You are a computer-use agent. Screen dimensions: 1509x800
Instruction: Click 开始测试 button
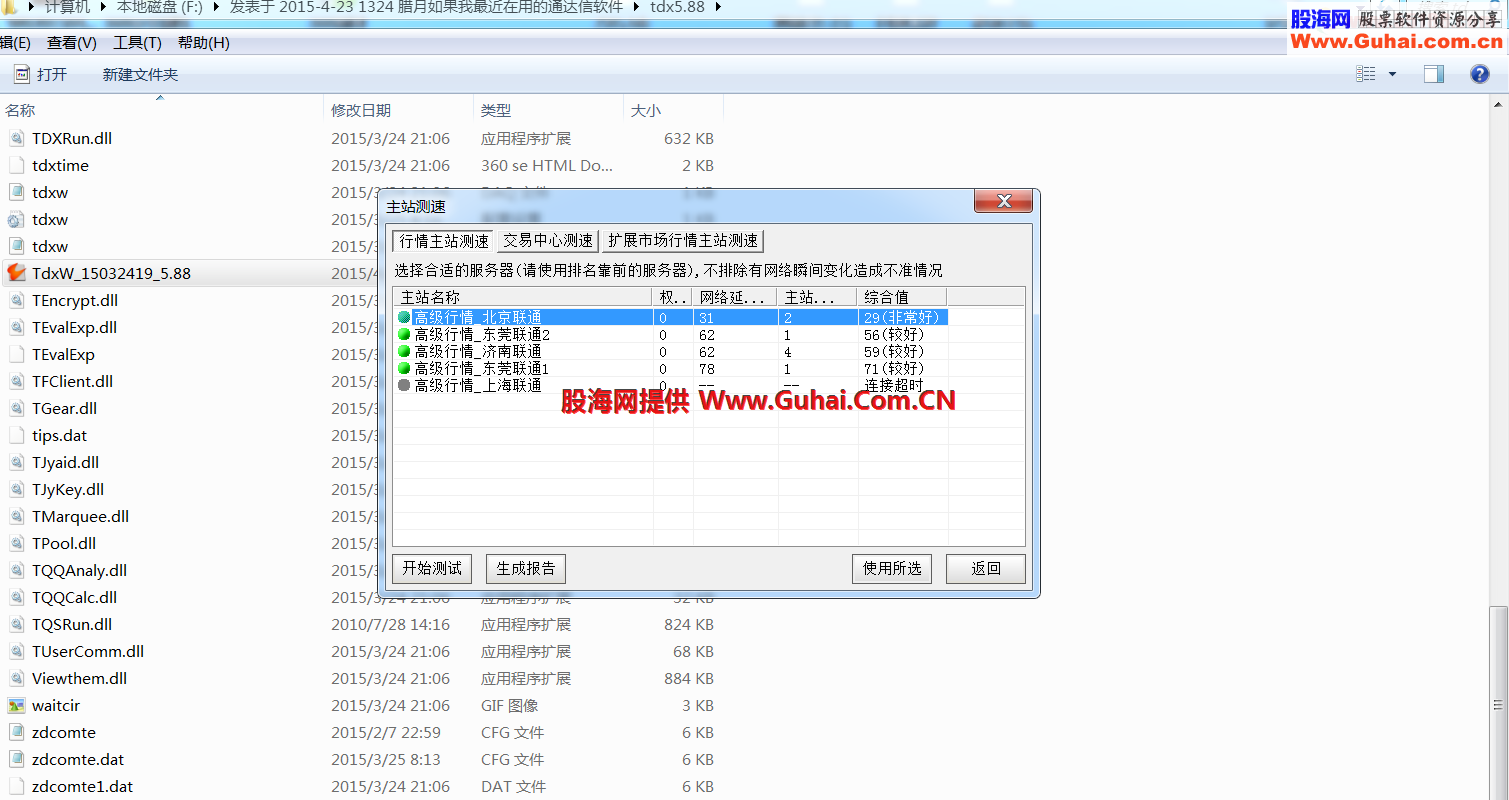(x=432, y=569)
